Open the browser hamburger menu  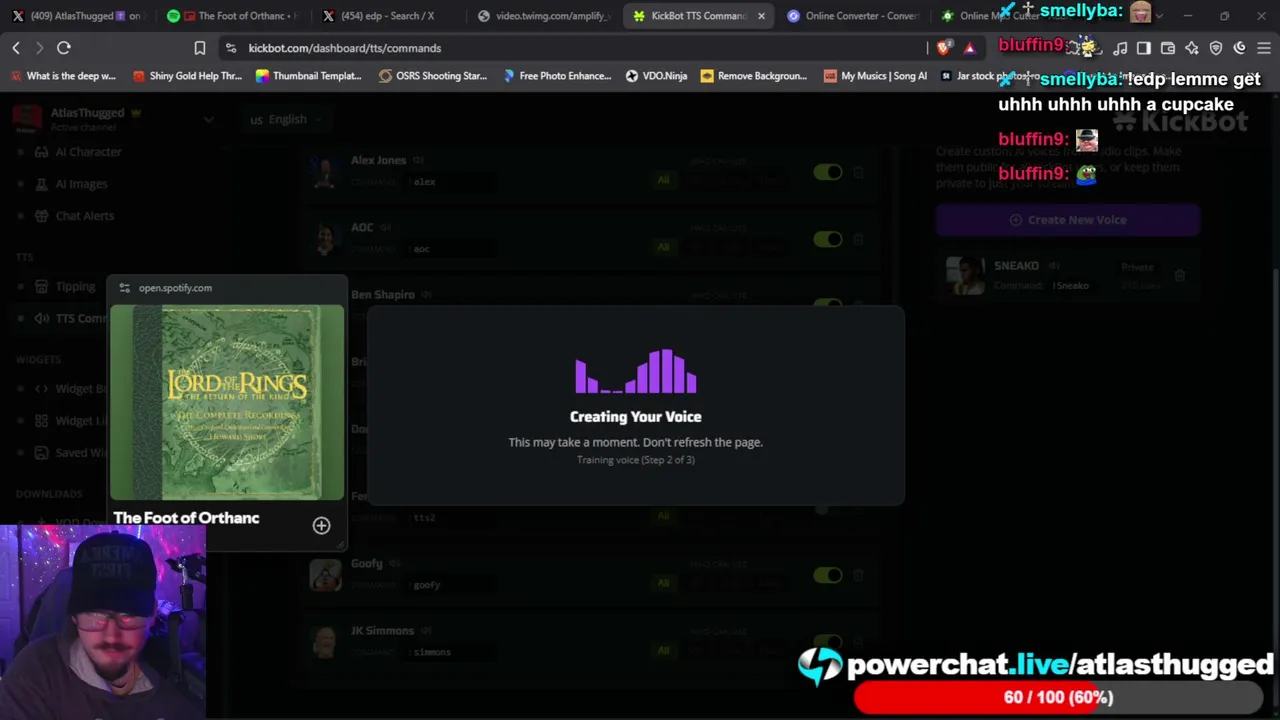1264,48
